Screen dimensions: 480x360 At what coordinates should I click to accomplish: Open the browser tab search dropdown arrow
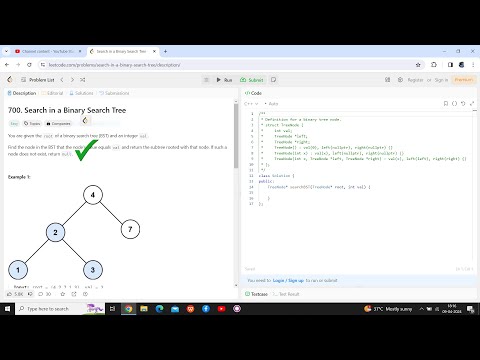[x=6, y=51]
